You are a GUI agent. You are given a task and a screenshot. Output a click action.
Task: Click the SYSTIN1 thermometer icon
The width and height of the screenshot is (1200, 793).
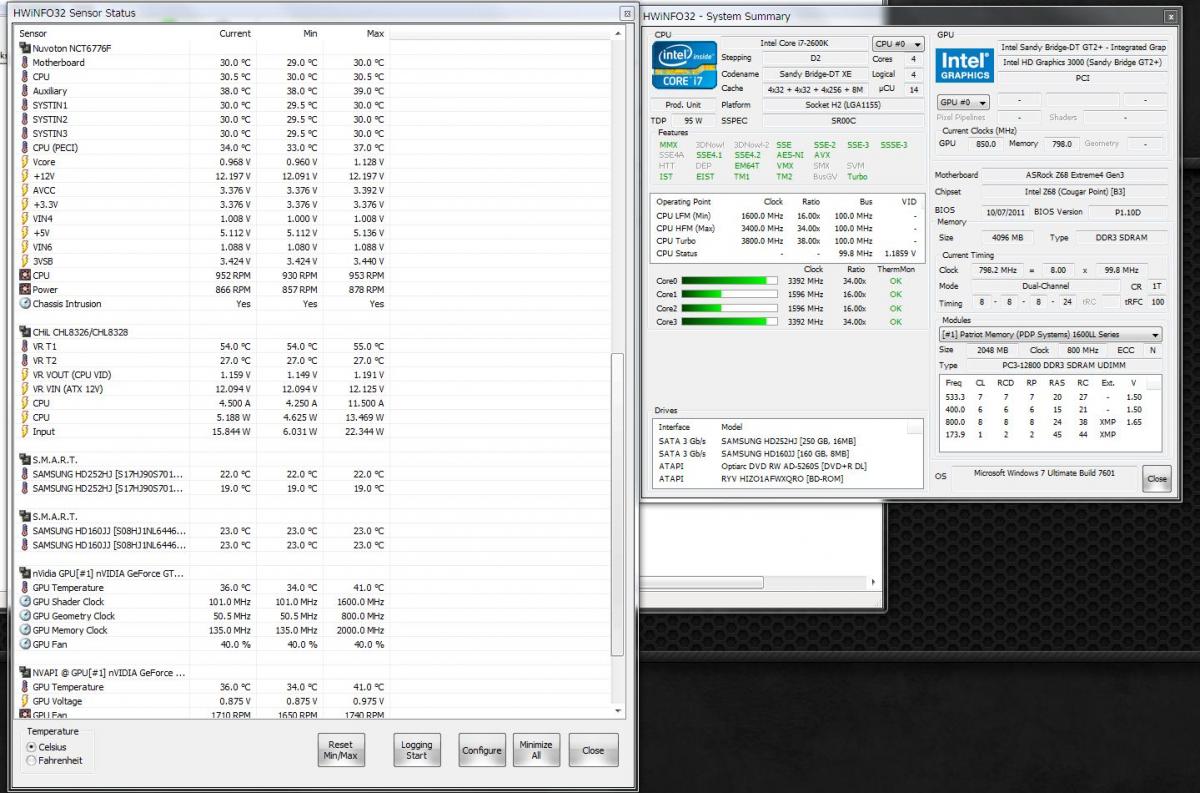coord(25,105)
